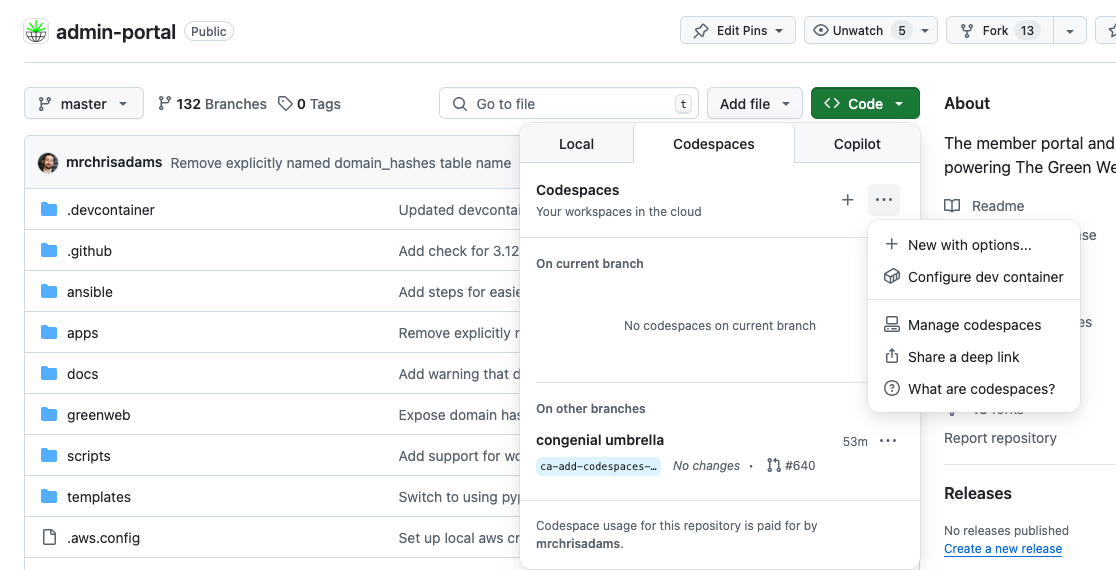
Task: Click the question mark icon for codespaces help
Action: [x=892, y=389]
